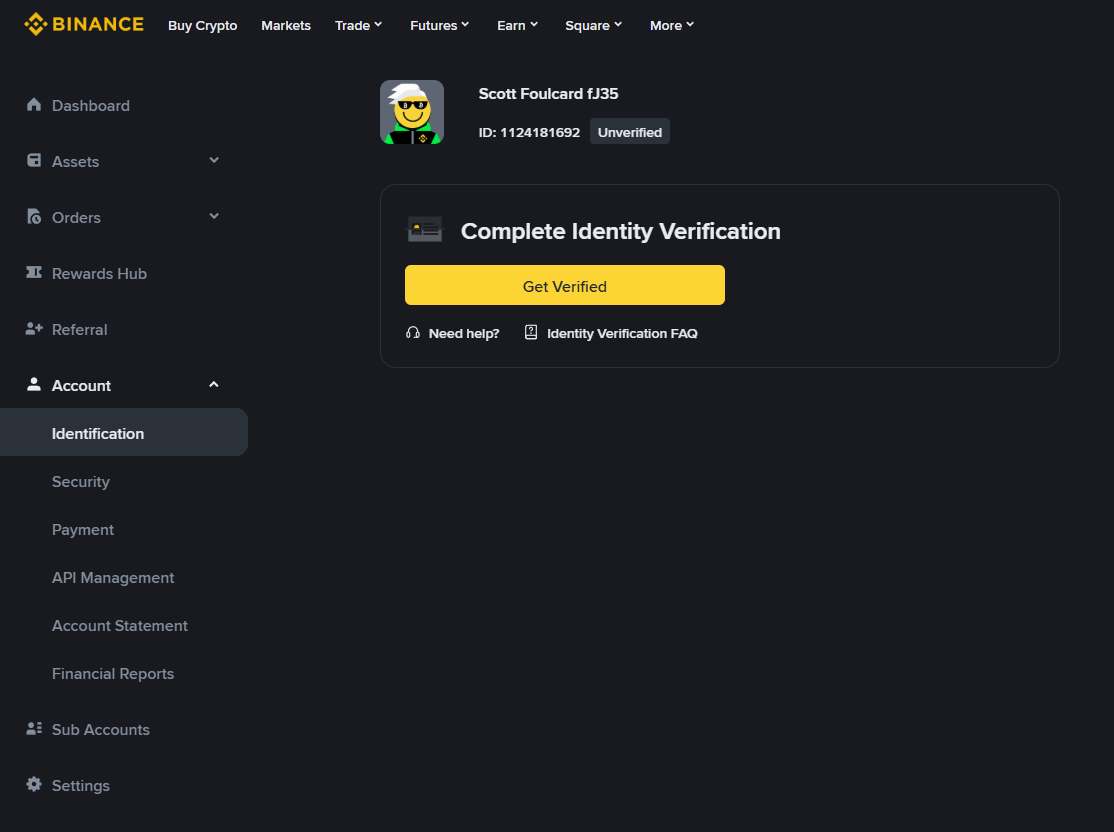This screenshot has width=1114, height=832.
Task: Click the headset Need help icon
Action: (413, 333)
